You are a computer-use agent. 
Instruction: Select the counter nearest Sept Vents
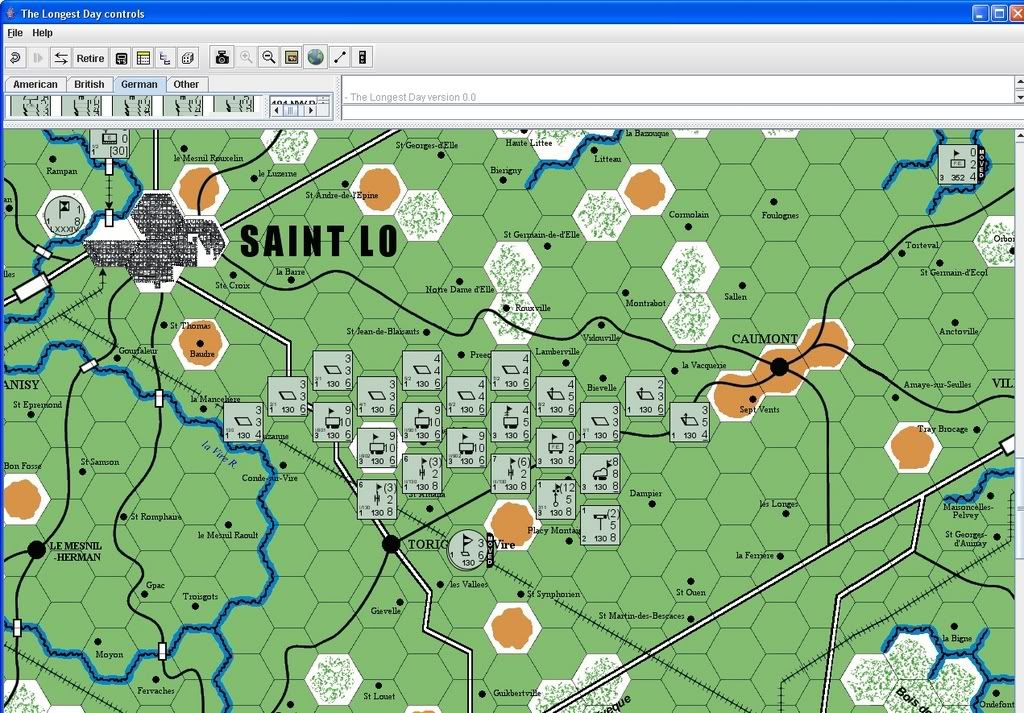(690, 422)
